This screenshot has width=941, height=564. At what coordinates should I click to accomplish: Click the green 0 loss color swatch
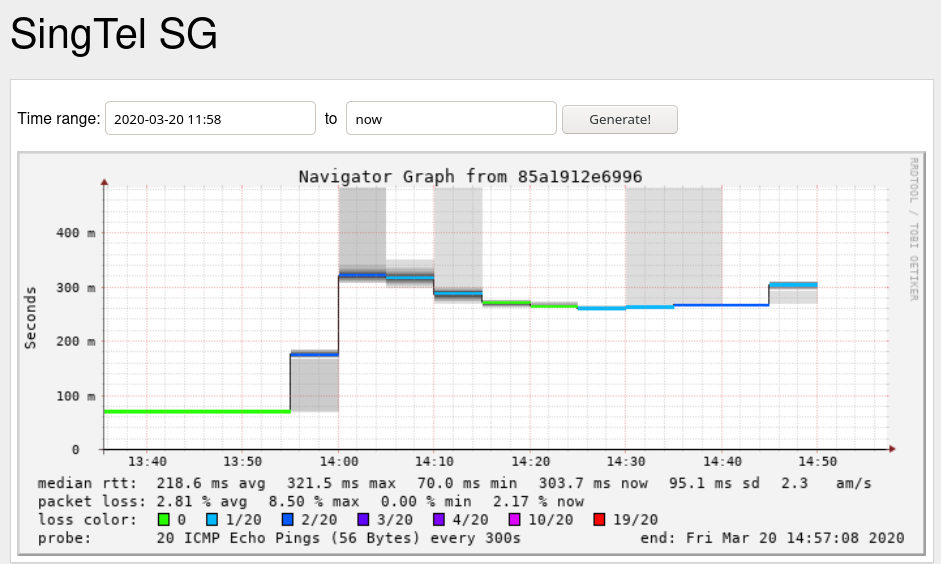tap(163, 520)
